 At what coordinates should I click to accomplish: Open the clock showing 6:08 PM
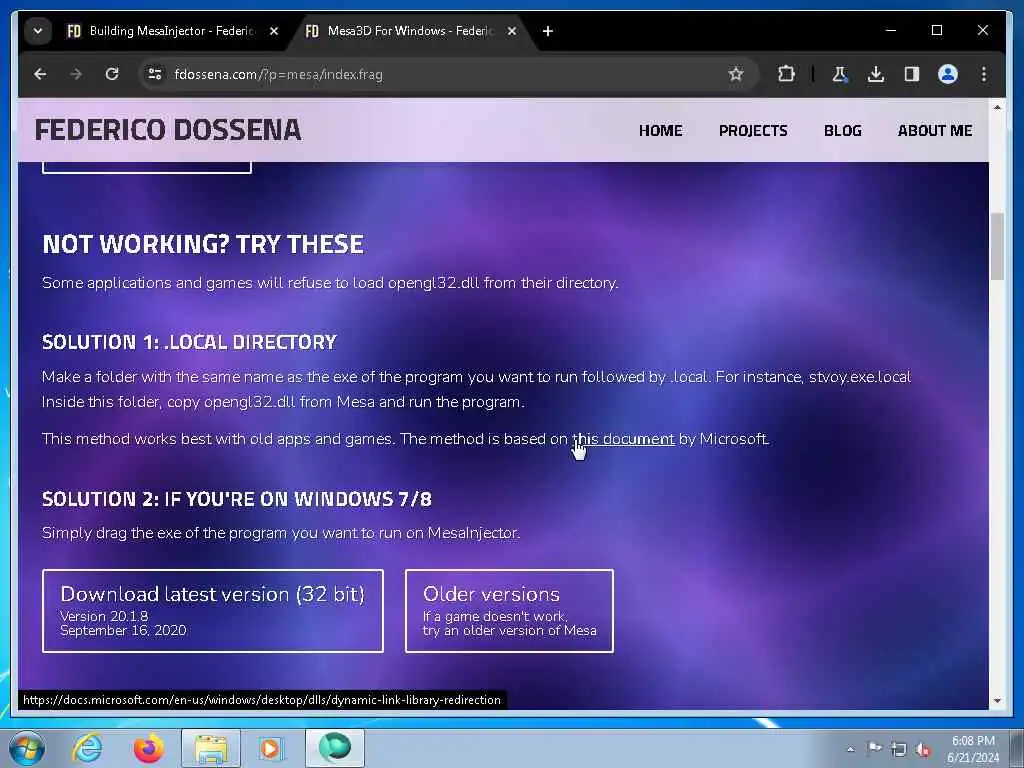point(972,749)
